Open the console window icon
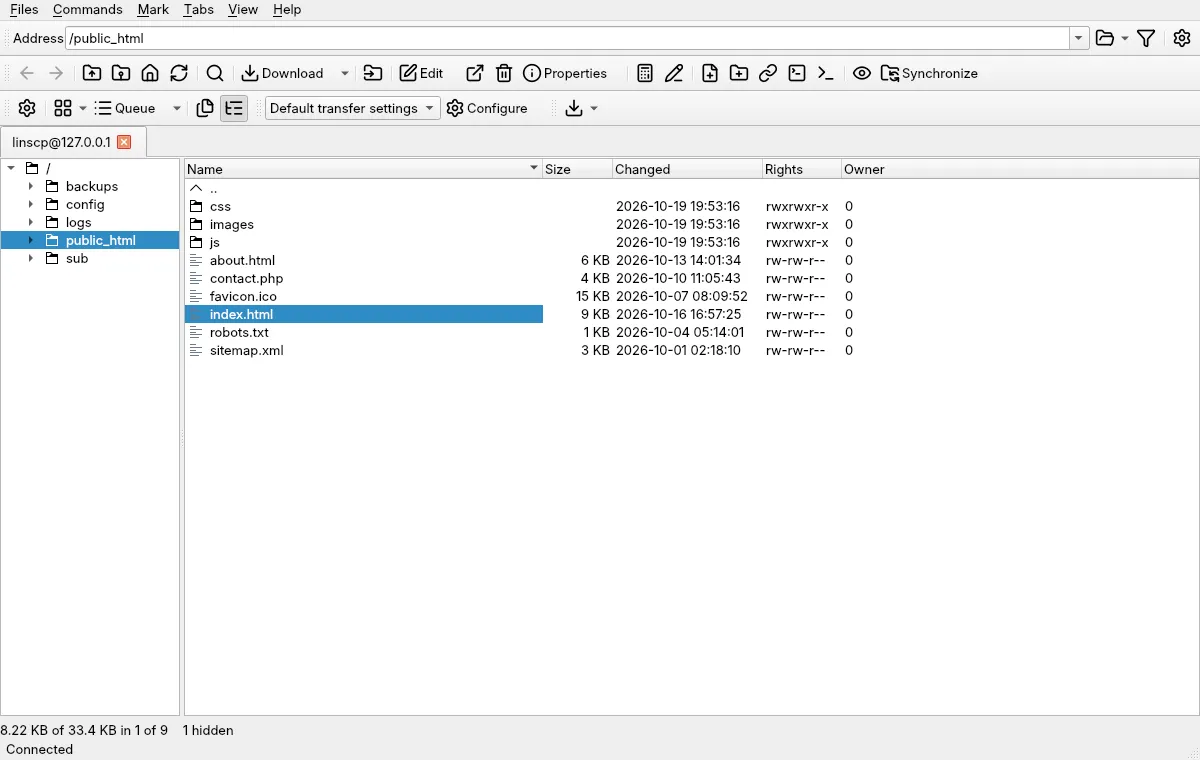1200x760 pixels. pos(797,73)
